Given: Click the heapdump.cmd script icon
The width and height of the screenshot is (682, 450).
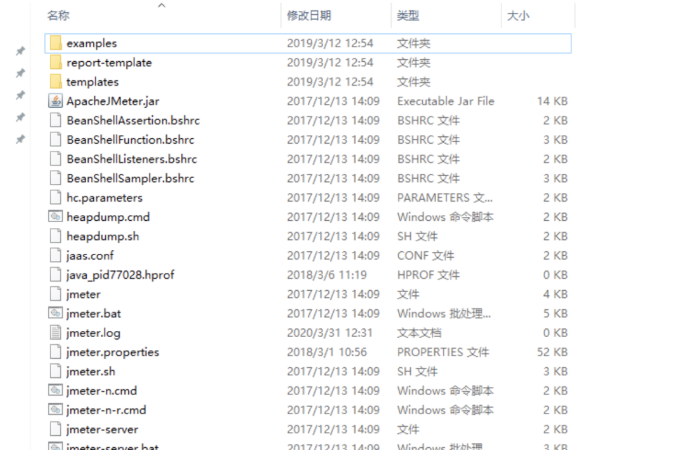Looking at the screenshot, I should click(55, 217).
